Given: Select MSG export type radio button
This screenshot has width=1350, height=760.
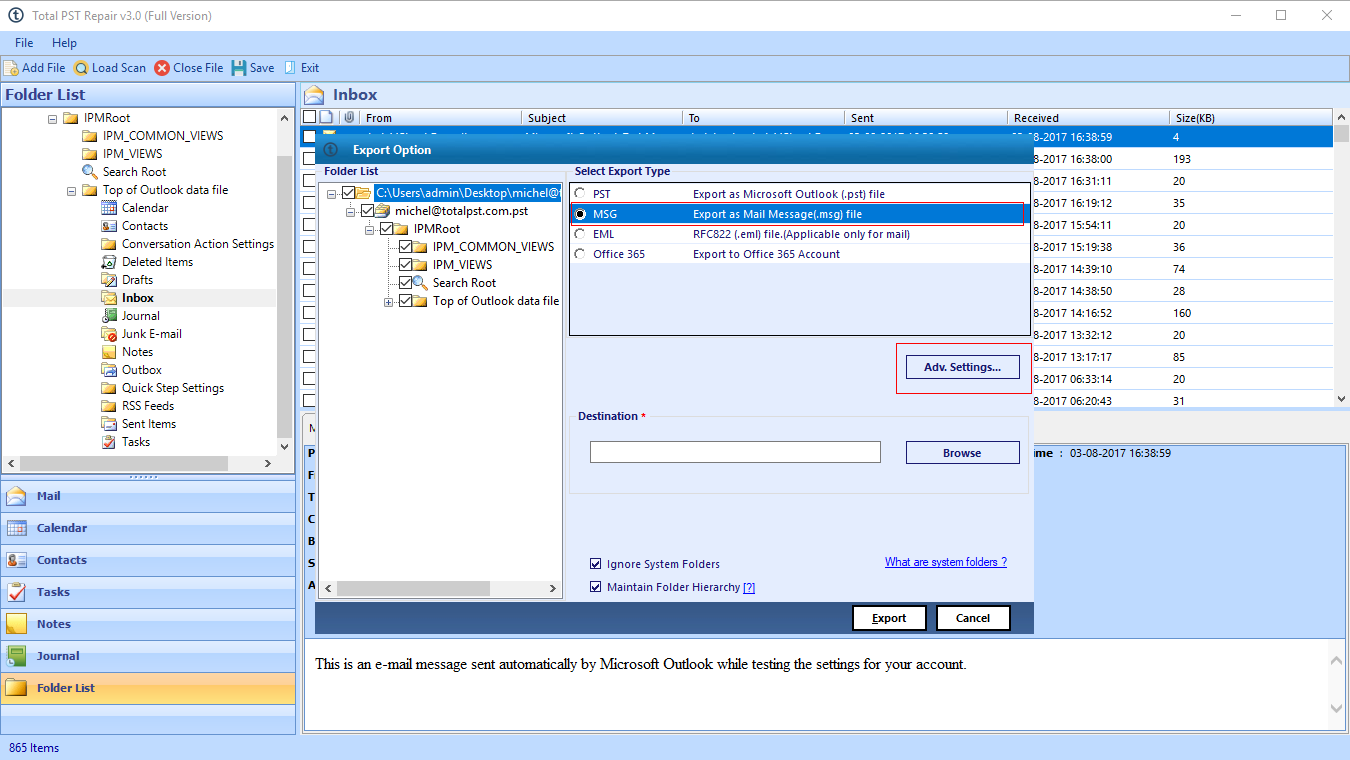Looking at the screenshot, I should (580, 214).
